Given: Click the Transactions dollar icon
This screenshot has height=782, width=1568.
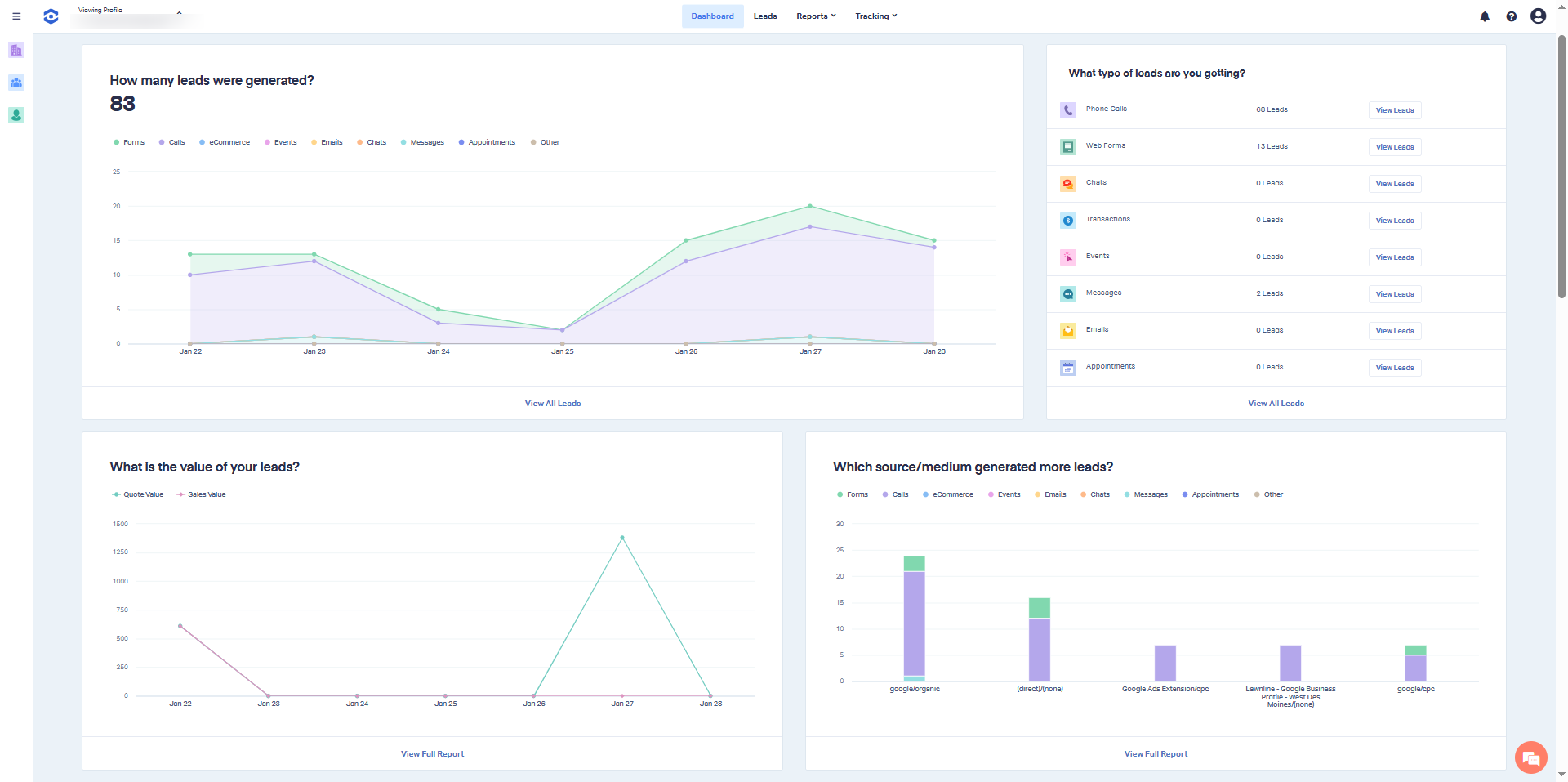Looking at the screenshot, I should pyautogui.click(x=1067, y=220).
